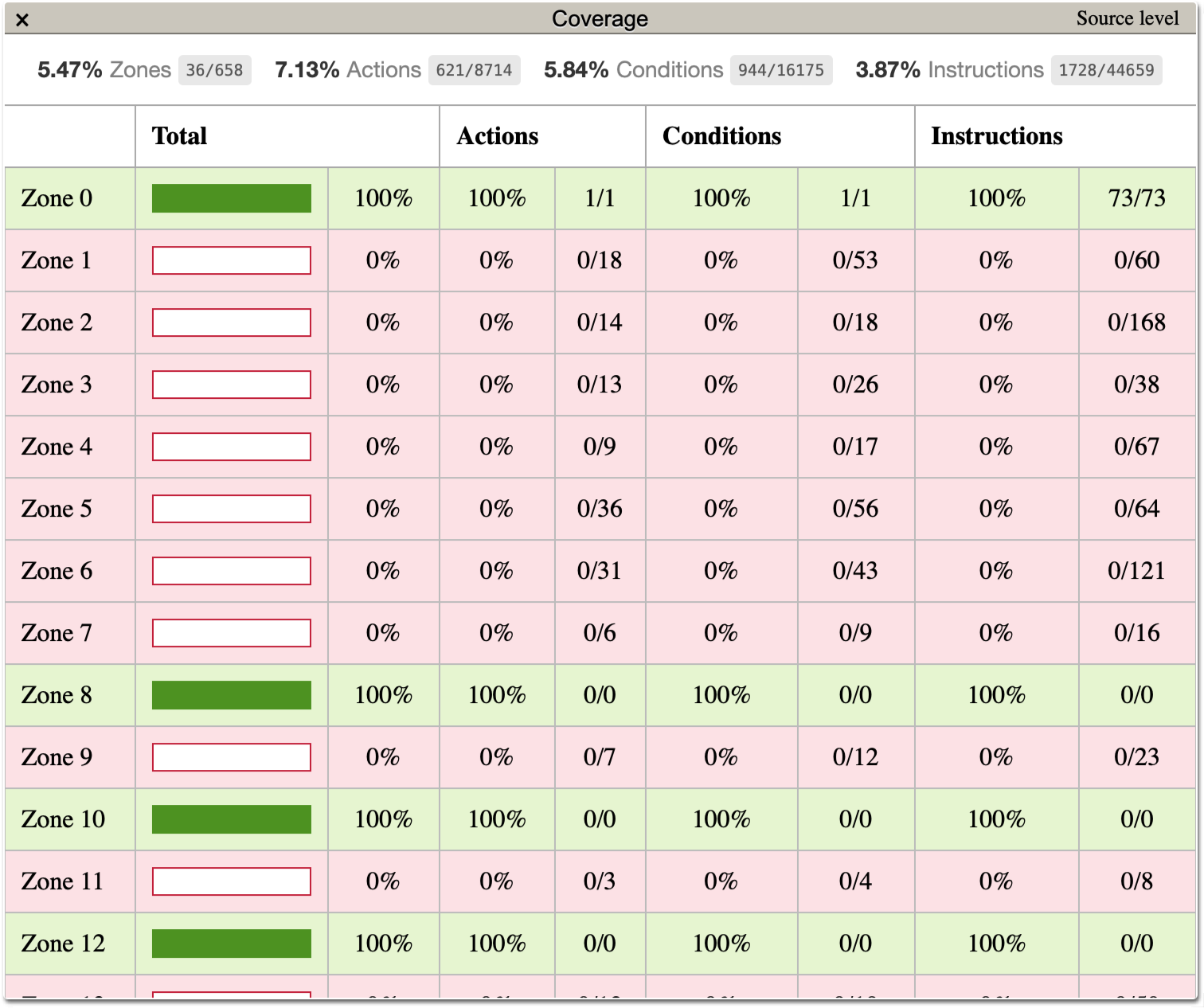Click the Total column header
Image resolution: width=1204 pixels, height=1008 pixels.
[x=287, y=136]
